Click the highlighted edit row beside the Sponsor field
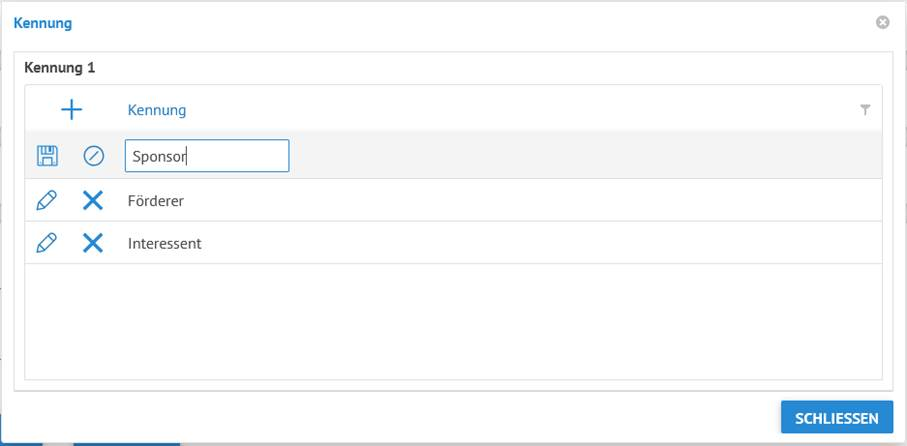 (580, 156)
